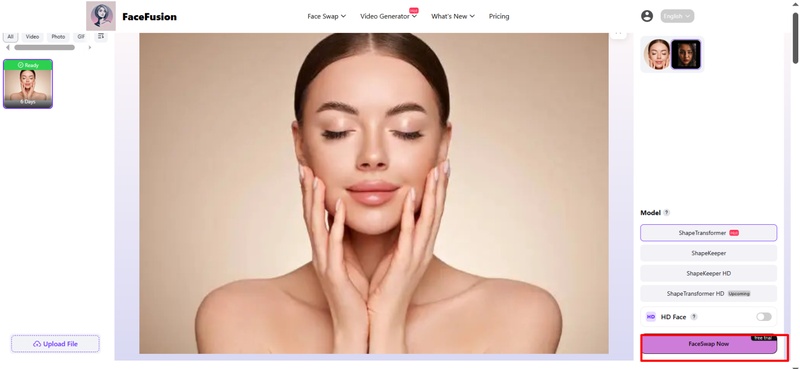Select the Ready uploaded photo thumbnail
Image resolution: width=800 pixels, height=369 pixels.
point(28,84)
